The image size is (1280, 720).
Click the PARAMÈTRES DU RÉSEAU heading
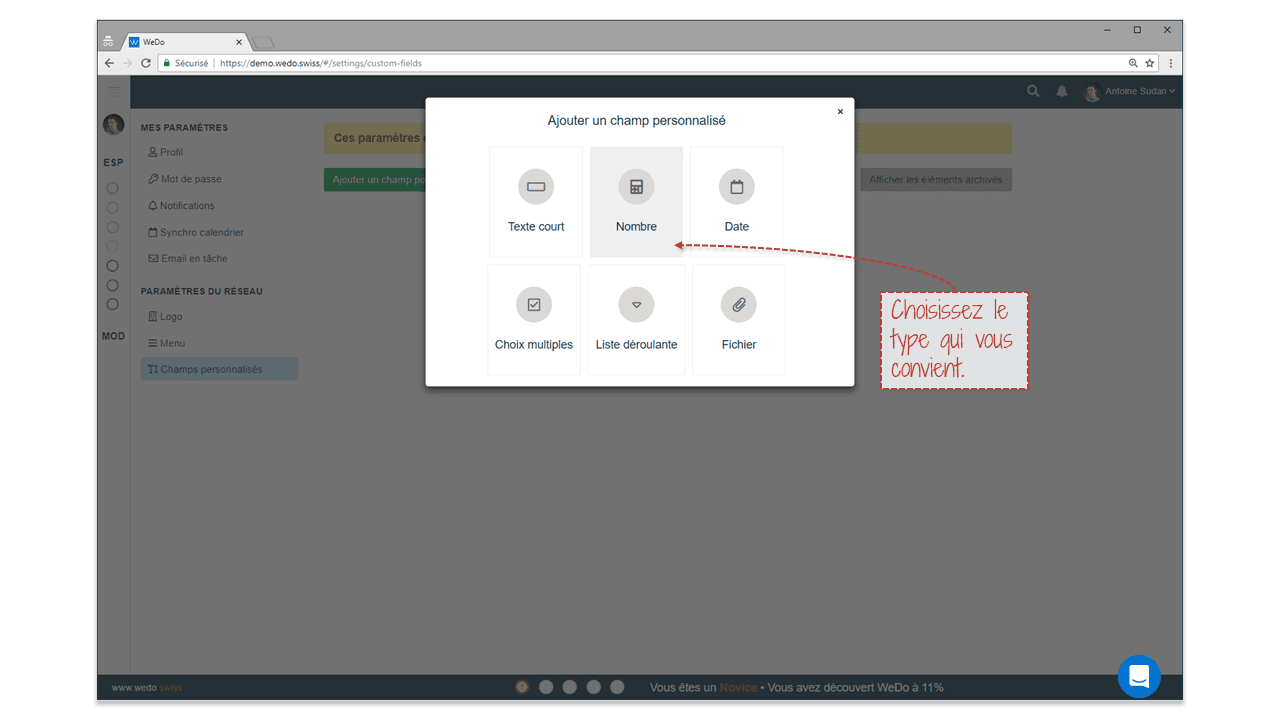click(202, 291)
